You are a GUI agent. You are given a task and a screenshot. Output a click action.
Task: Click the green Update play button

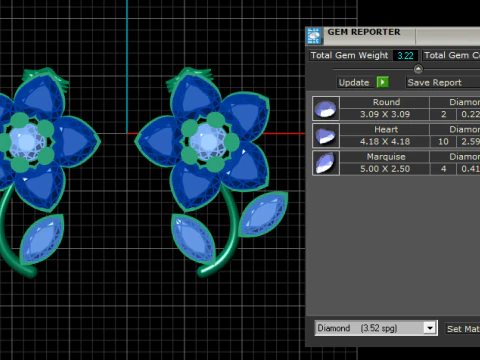point(382,82)
